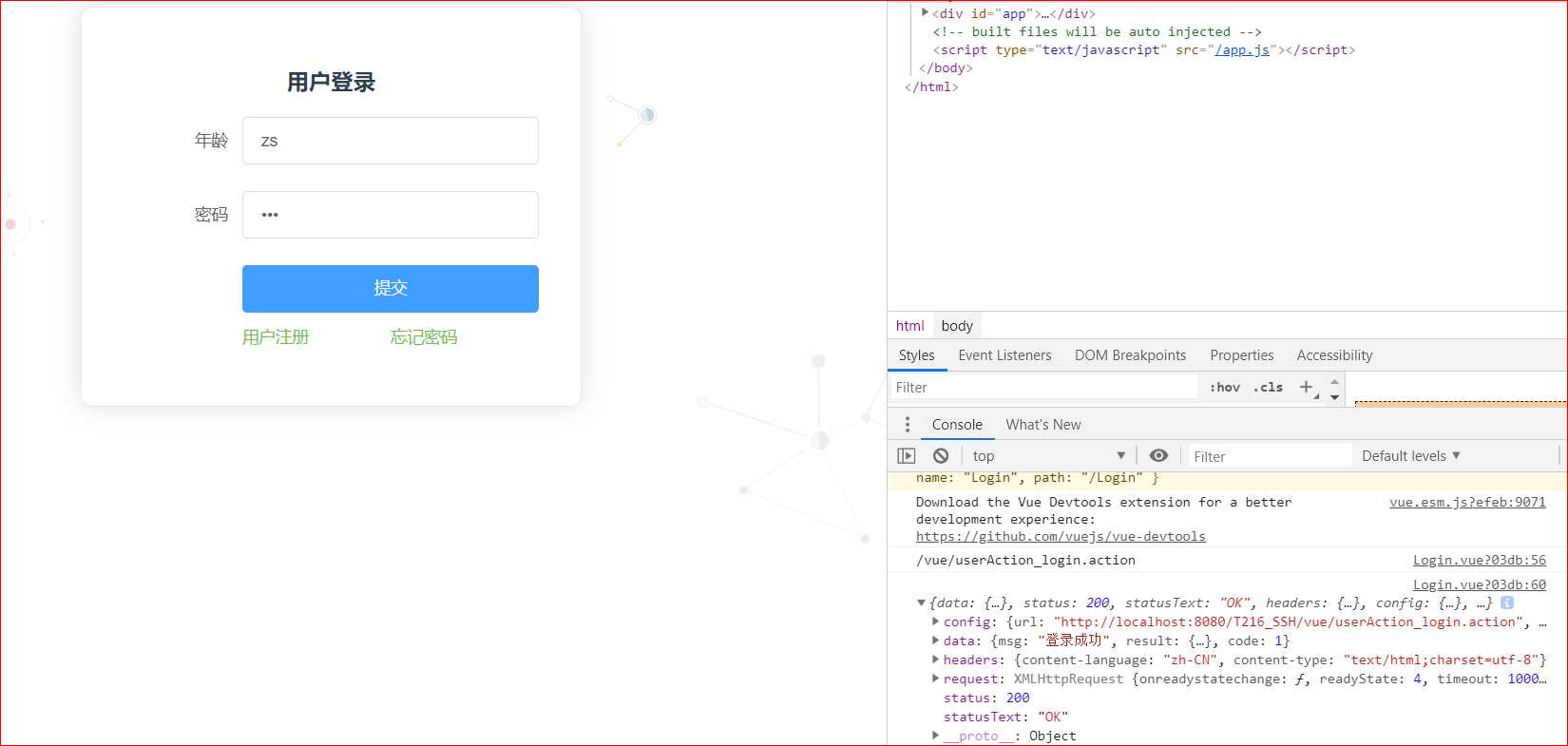Click the eye live expression icon
Image resolution: width=1568 pixels, height=746 pixels.
[1158, 456]
